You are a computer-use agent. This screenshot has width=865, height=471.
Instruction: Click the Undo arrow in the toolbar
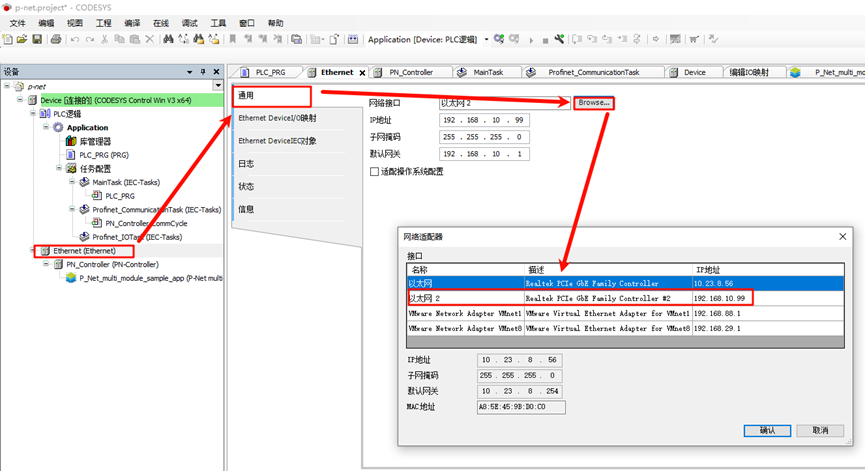tap(76, 39)
